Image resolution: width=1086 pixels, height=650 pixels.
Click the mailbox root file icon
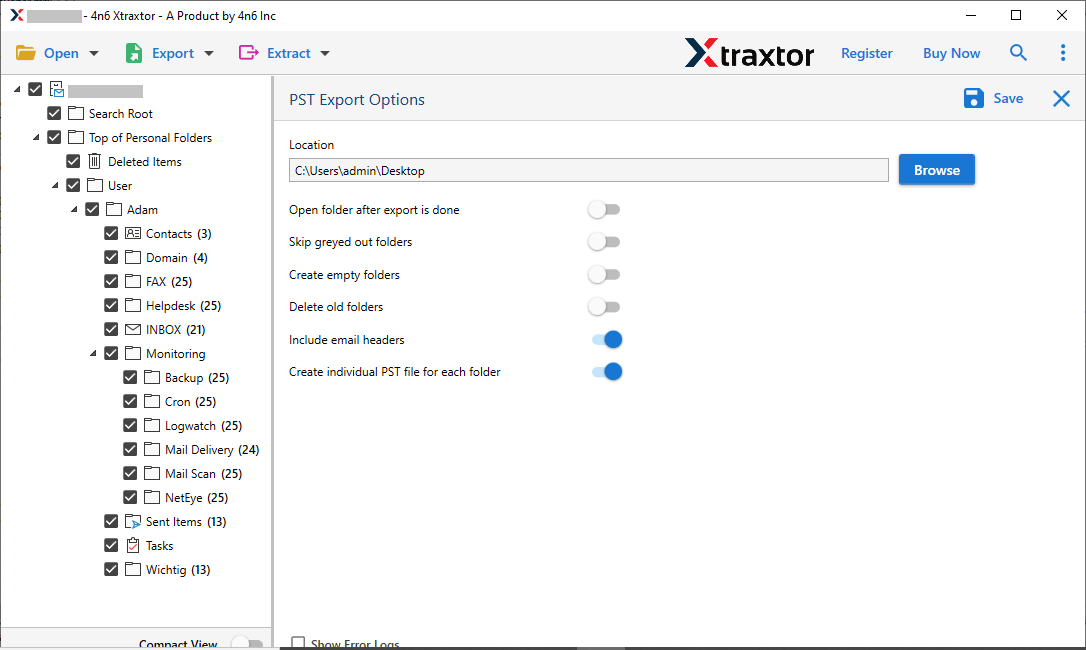[x=57, y=89]
